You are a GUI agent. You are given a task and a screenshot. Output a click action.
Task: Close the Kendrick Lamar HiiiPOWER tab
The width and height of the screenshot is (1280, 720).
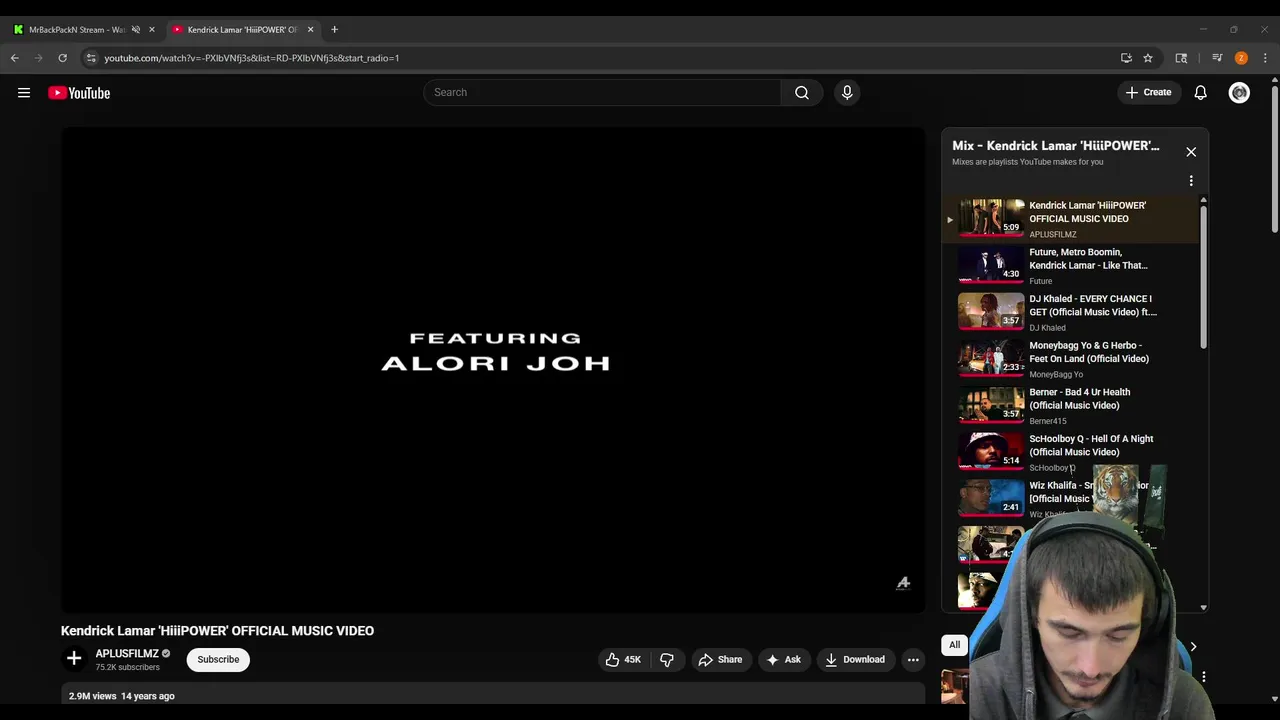click(310, 30)
